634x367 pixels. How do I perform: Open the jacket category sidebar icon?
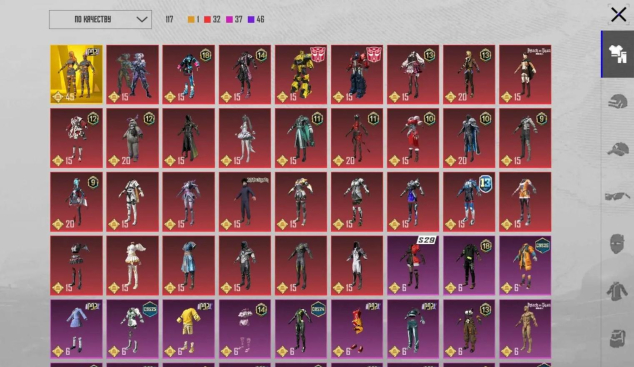coord(617,291)
